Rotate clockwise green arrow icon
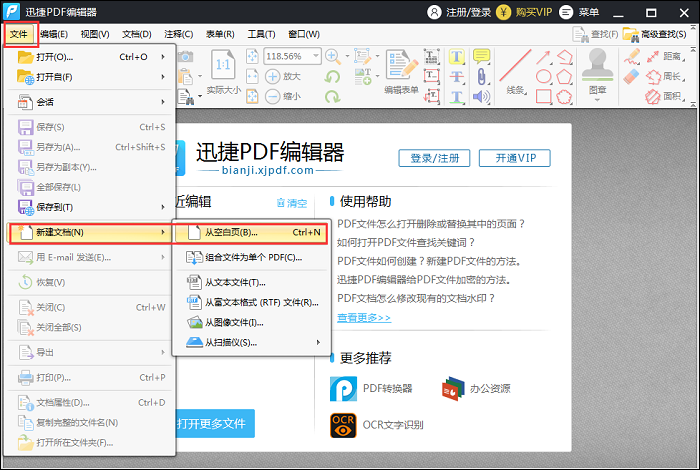The height and width of the screenshot is (470, 700). click(332, 96)
